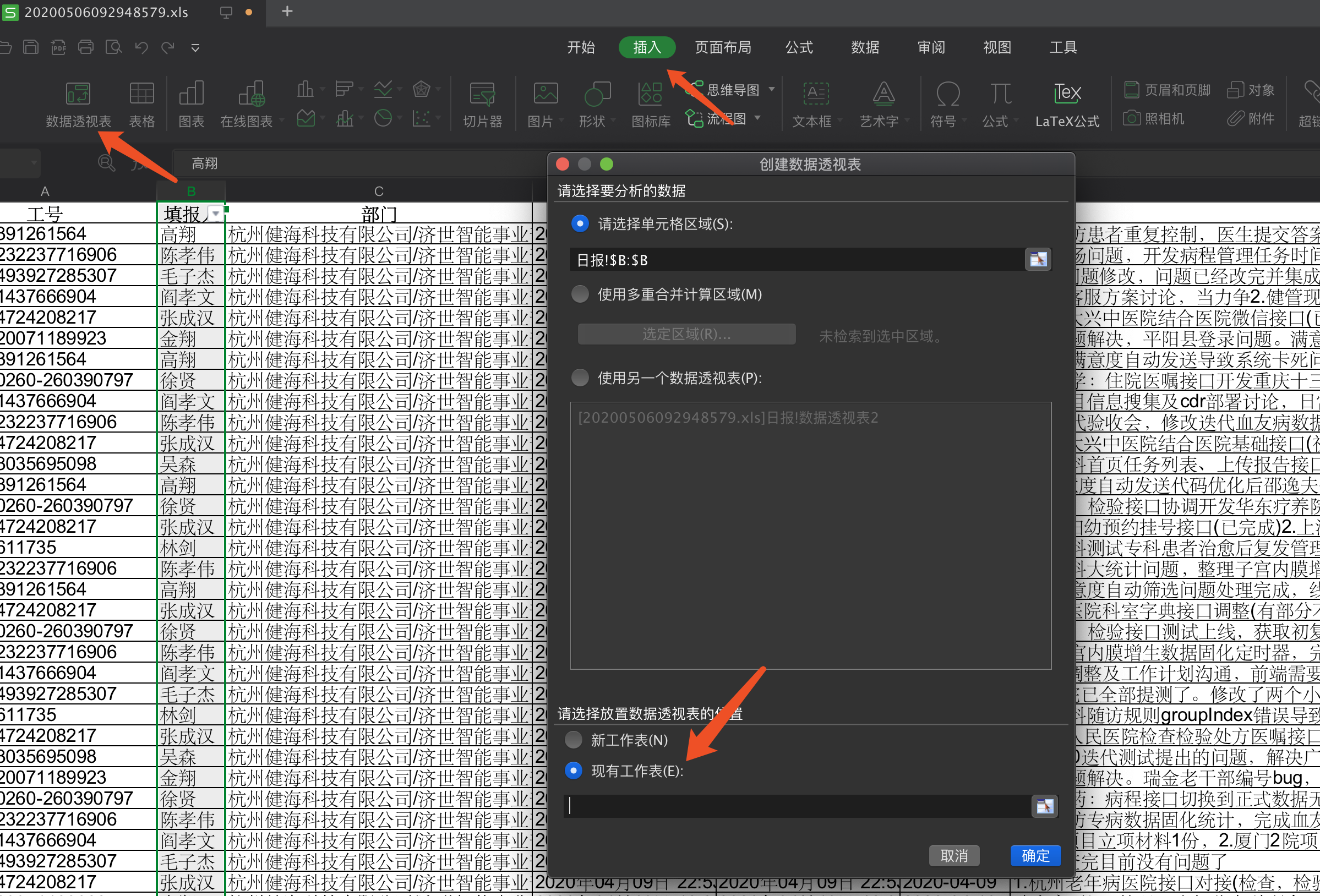Viewport: 1320px width, 896px height.
Task: Open the icon library (图标库)
Action: (651, 105)
